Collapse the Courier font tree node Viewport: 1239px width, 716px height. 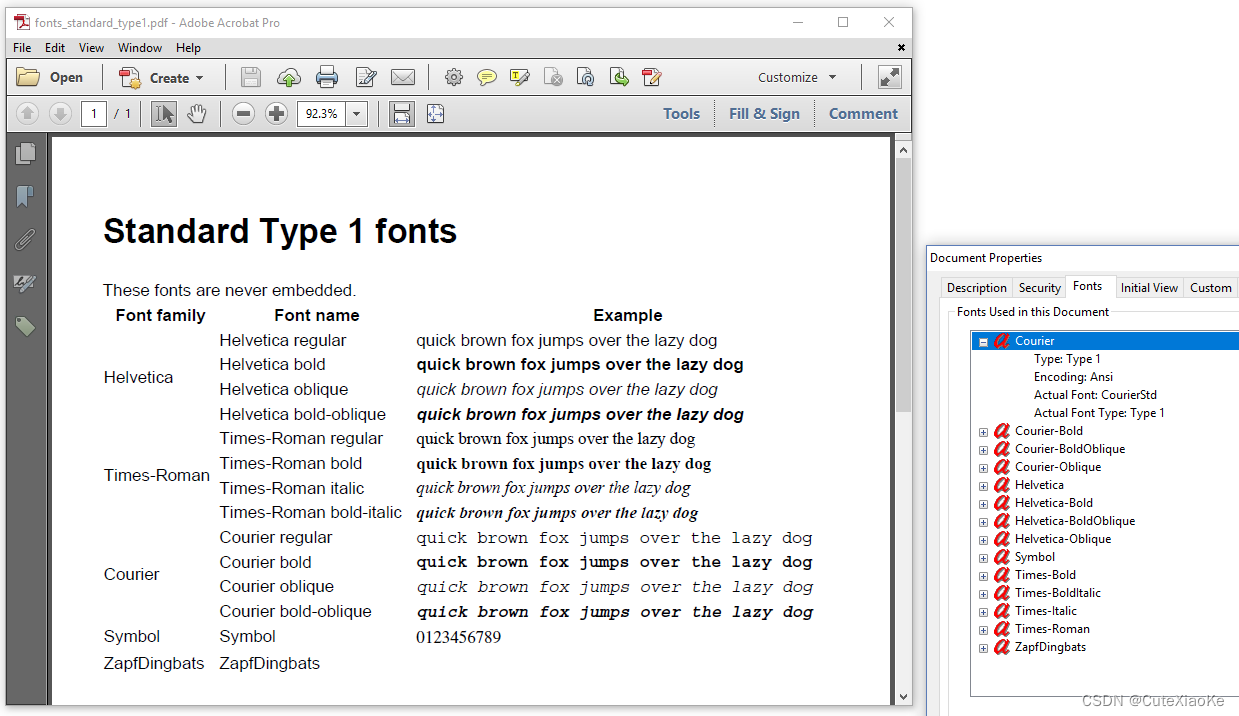[x=983, y=342]
